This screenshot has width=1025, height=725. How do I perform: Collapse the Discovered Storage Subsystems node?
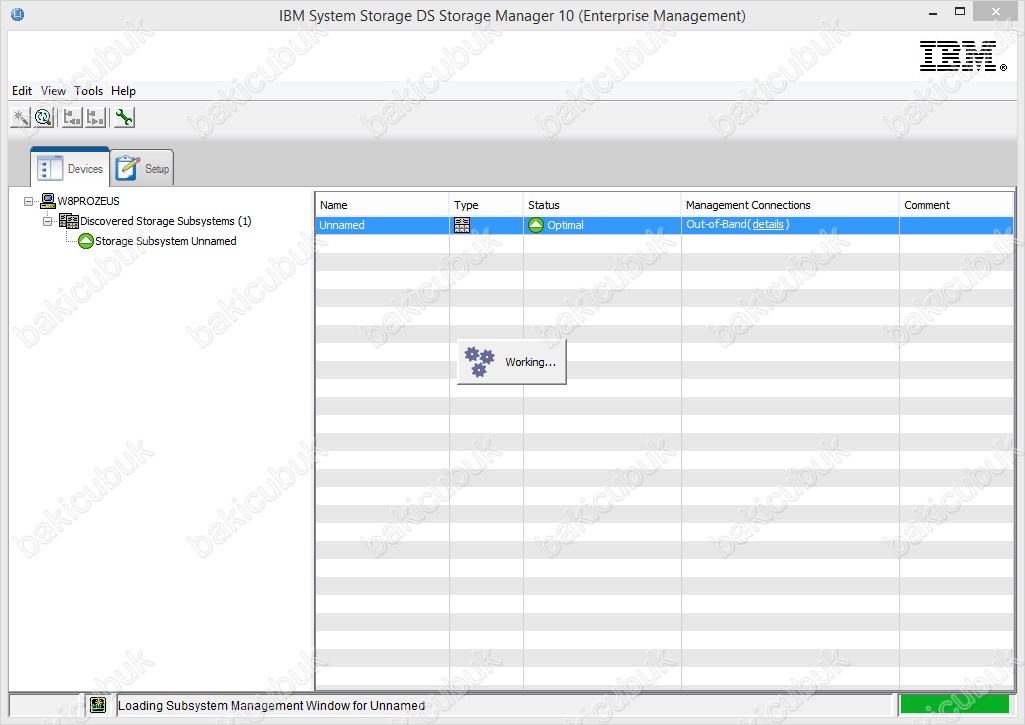coord(47,222)
